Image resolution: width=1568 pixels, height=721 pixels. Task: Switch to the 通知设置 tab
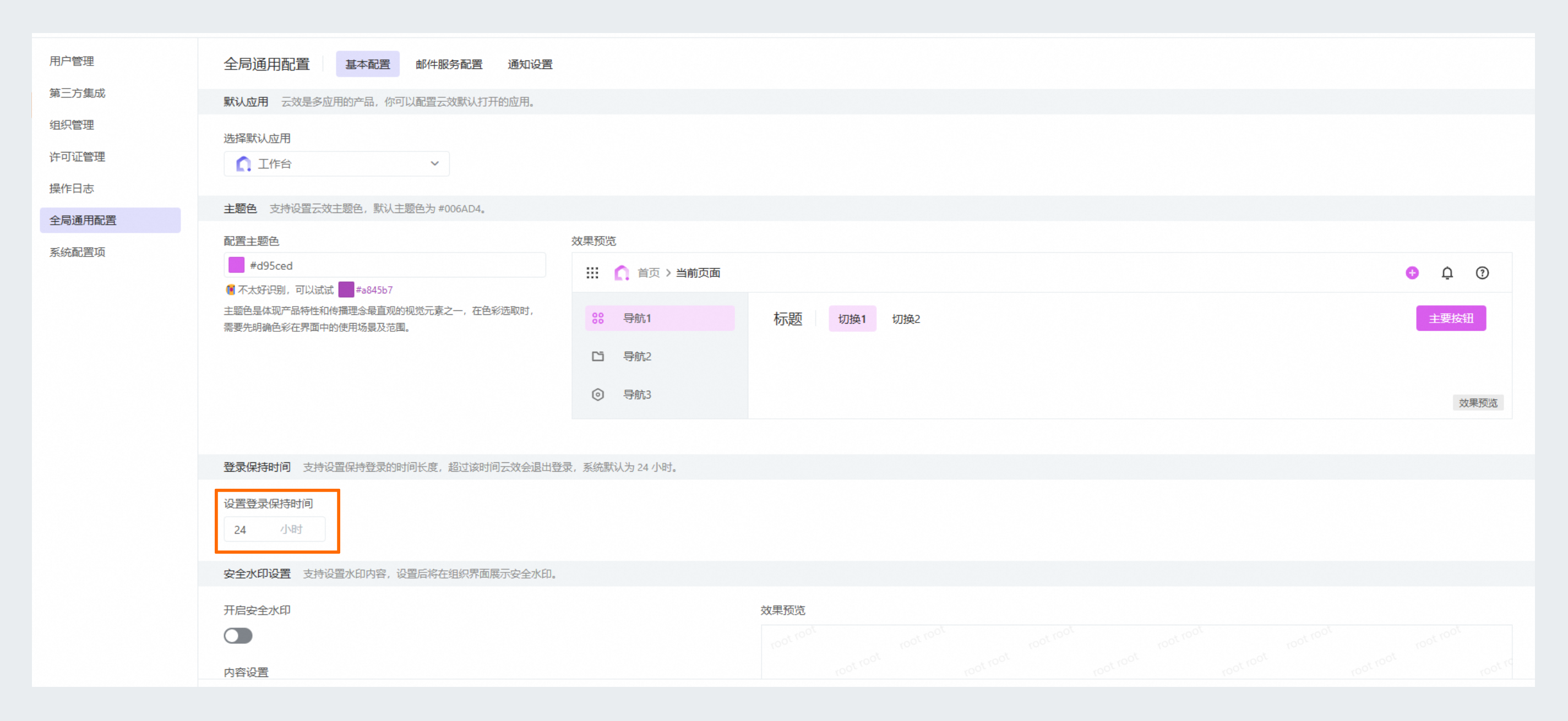pos(530,64)
